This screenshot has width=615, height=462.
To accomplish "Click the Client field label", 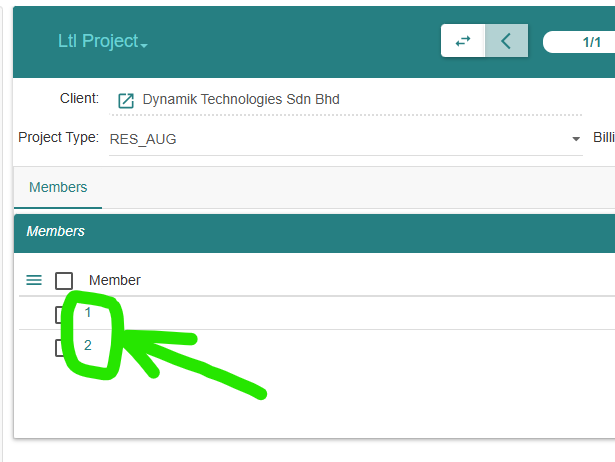I will 79,98.
